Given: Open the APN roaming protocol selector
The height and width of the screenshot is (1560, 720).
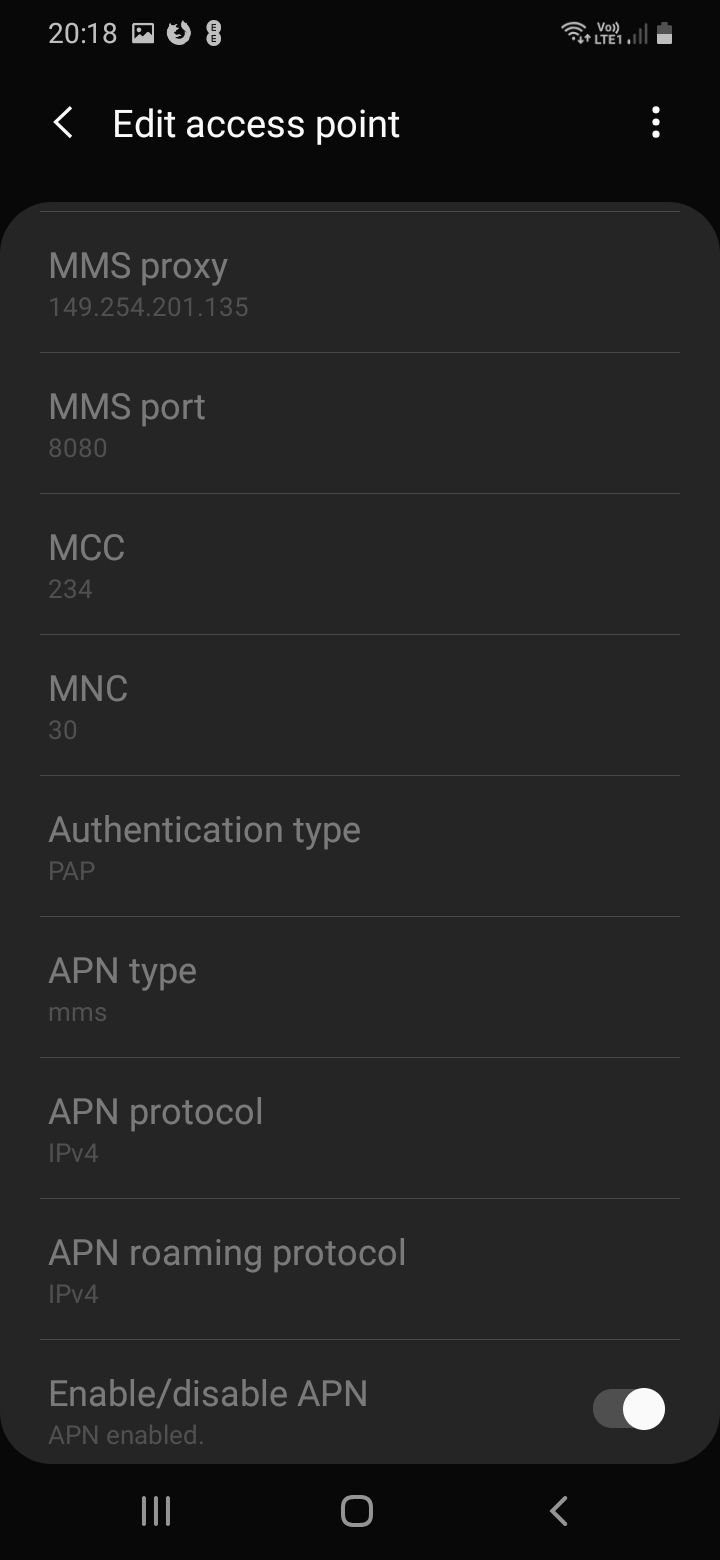Looking at the screenshot, I should click(360, 1270).
